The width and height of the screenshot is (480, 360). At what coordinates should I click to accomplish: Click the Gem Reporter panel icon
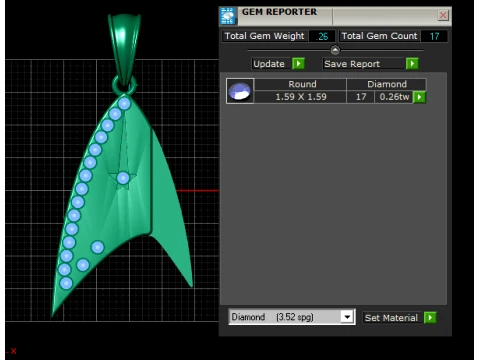(228, 16)
